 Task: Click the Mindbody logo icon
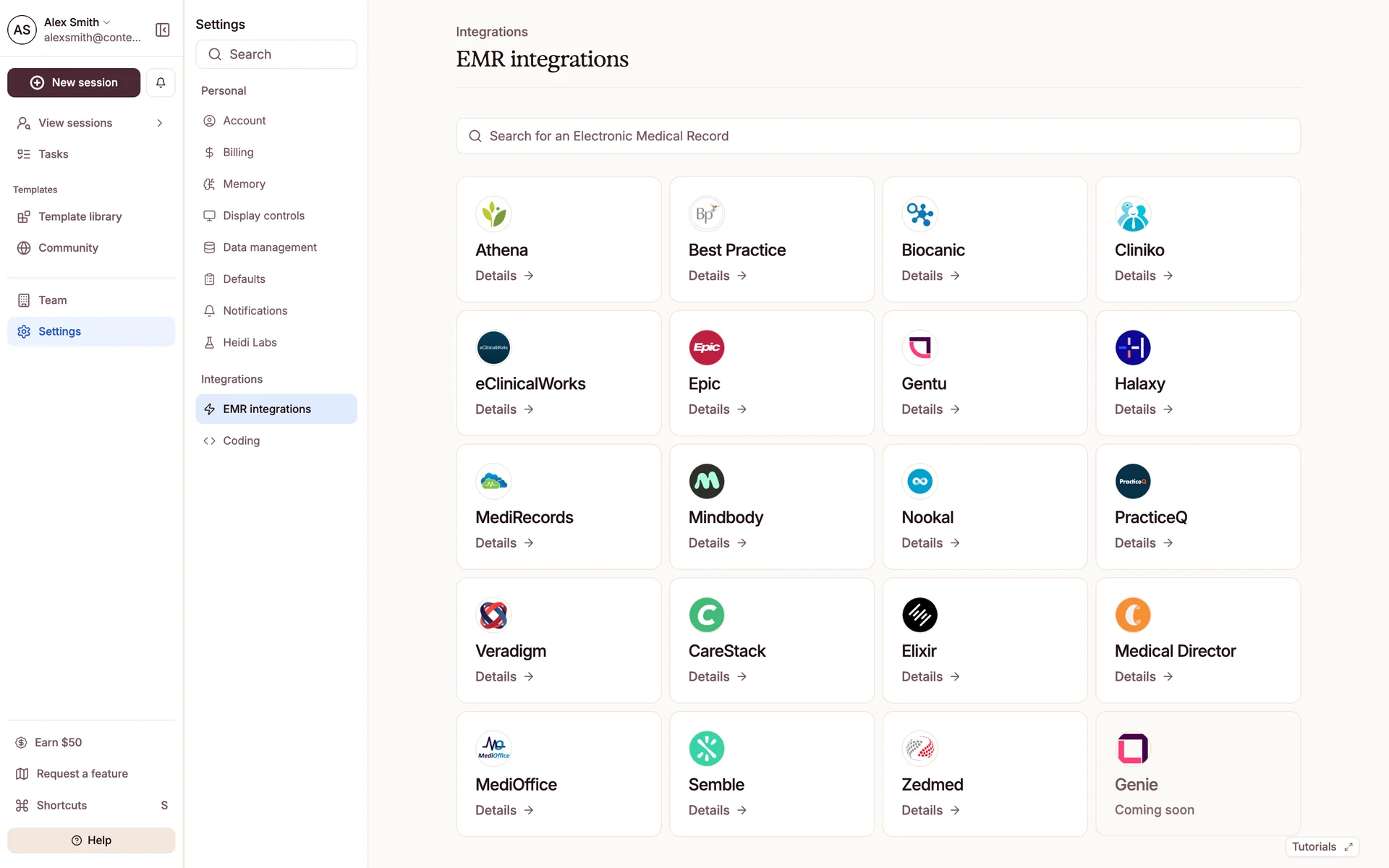pyautogui.click(x=706, y=482)
